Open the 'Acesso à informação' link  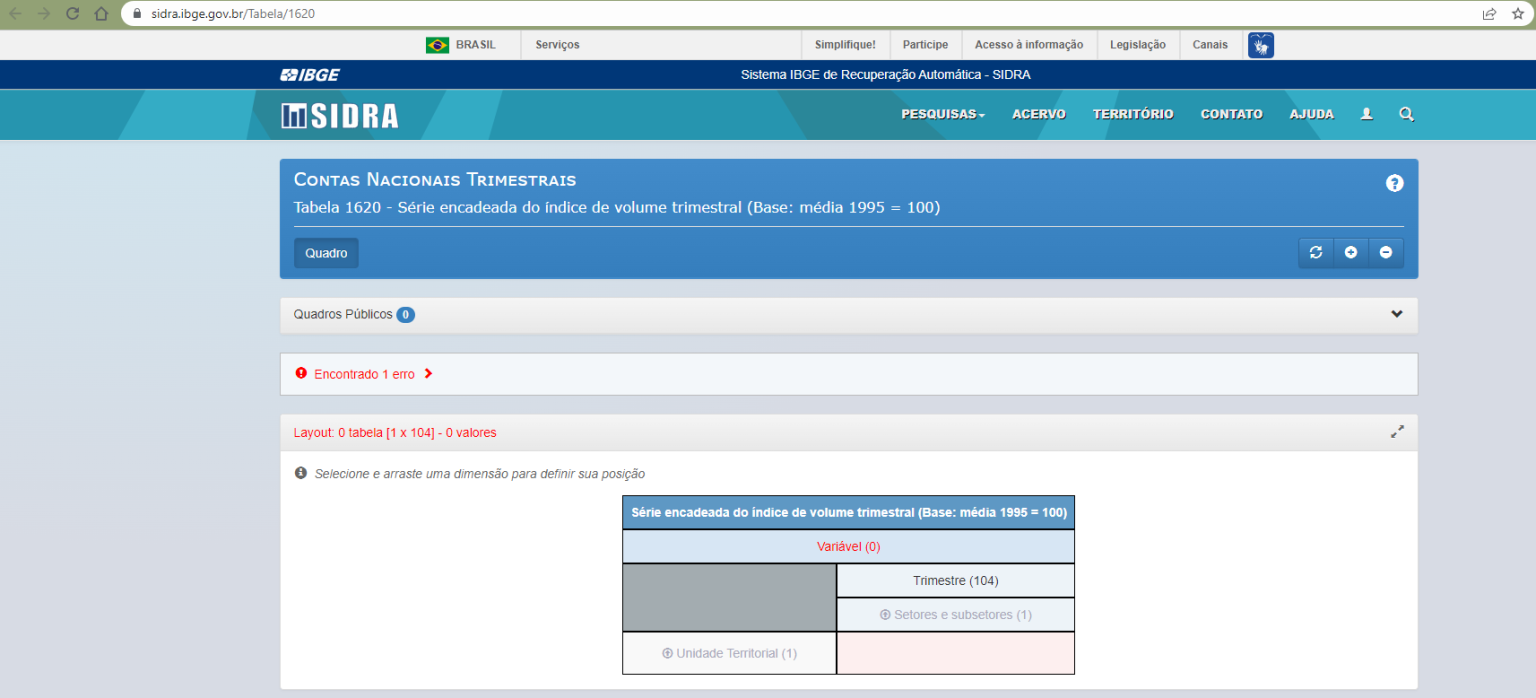click(x=1028, y=45)
